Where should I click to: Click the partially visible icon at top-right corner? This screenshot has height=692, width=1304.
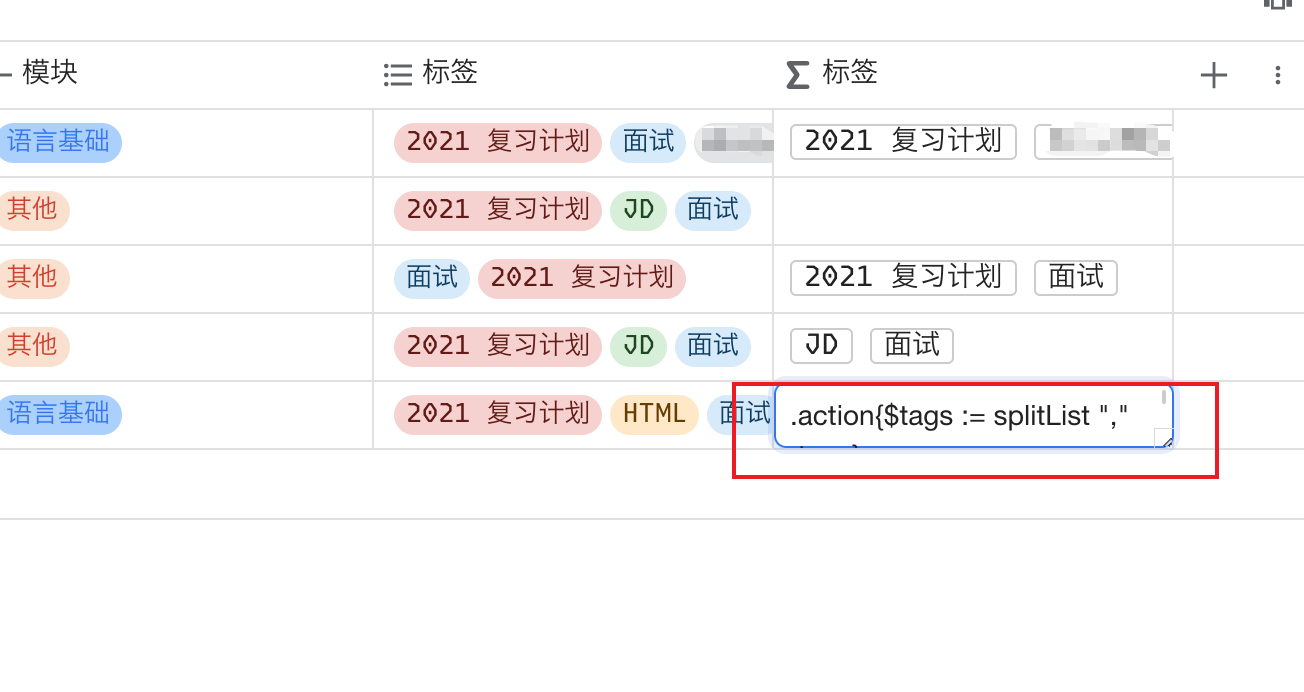tap(1277, 4)
